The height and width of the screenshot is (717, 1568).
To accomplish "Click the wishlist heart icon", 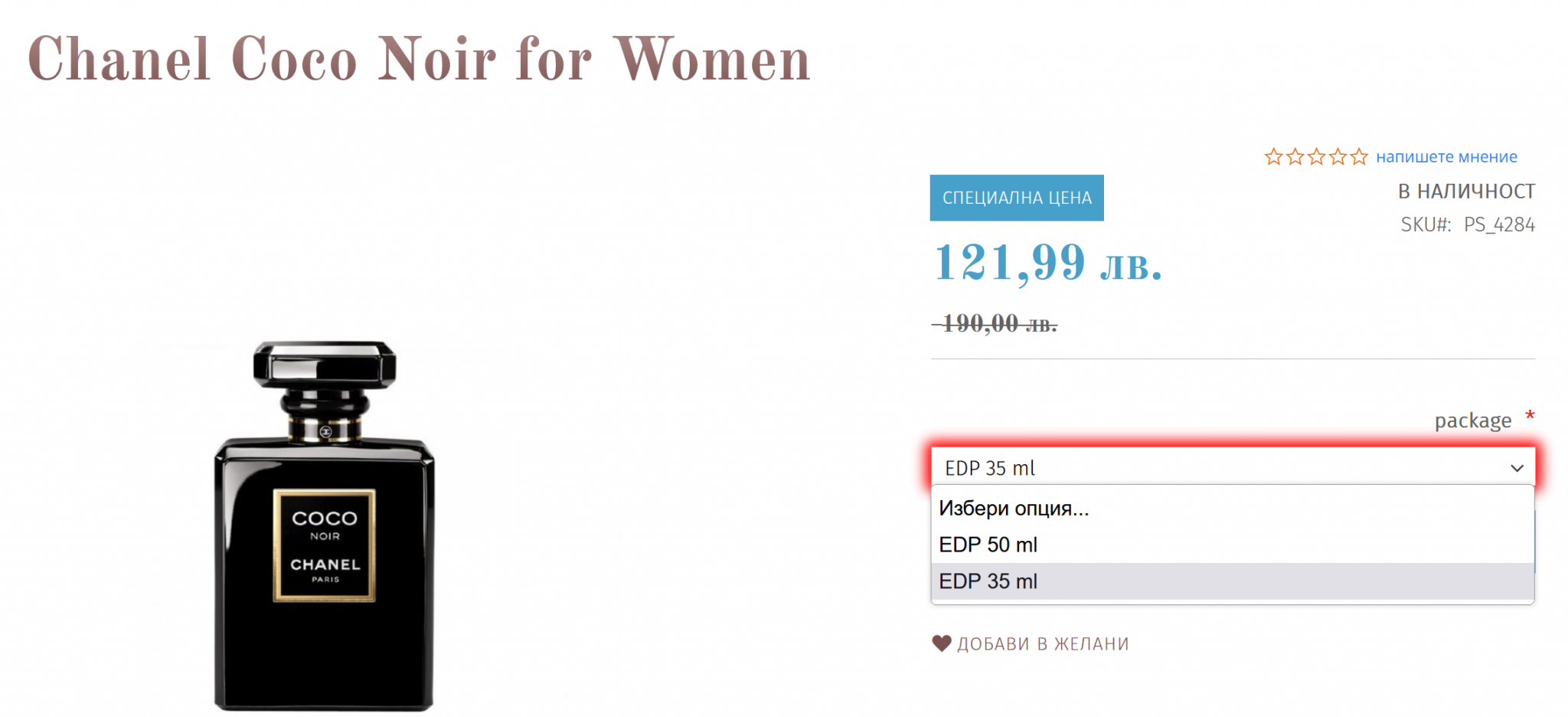I will point(941,643).
